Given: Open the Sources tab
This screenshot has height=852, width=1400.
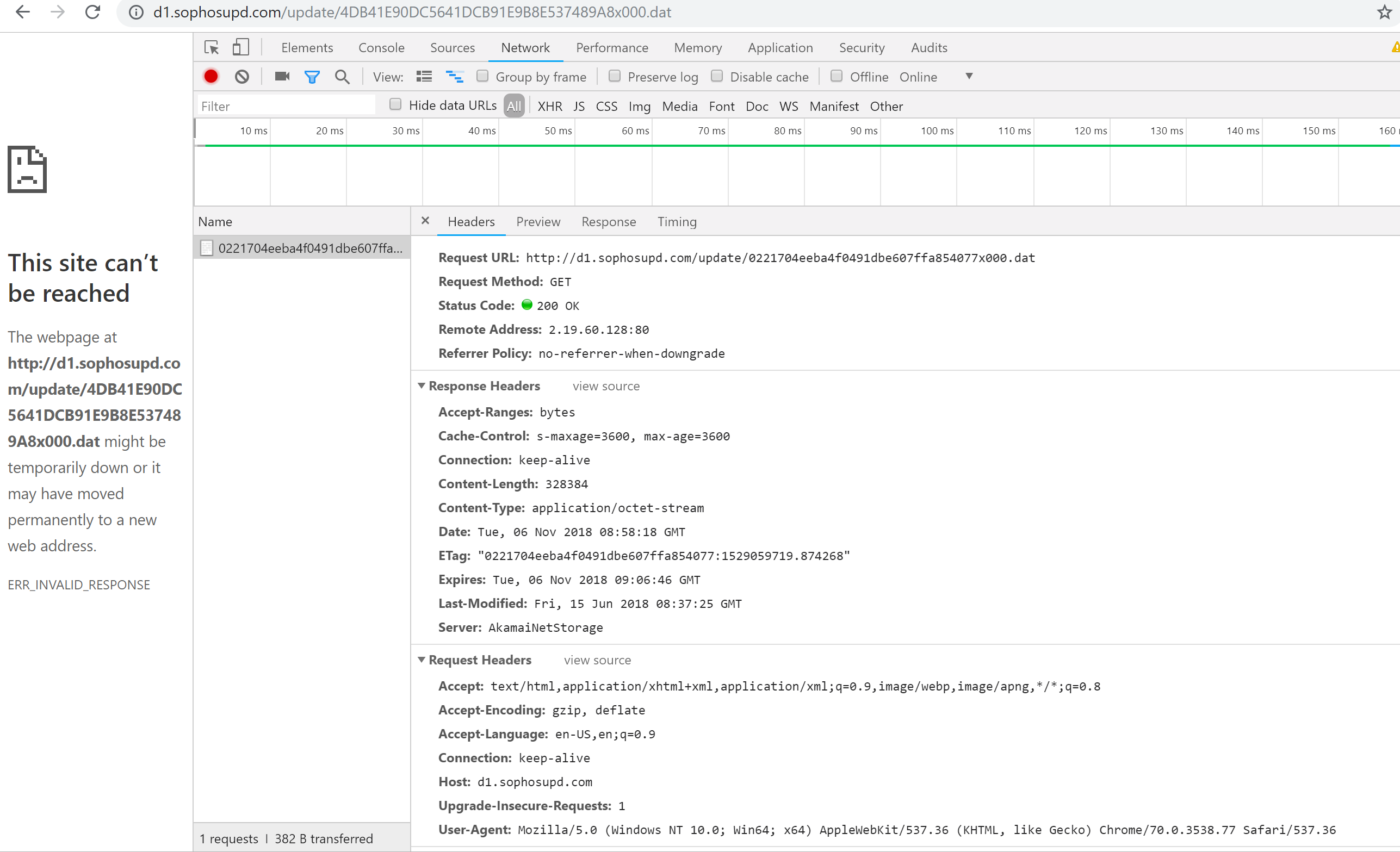Looking at the screenshot, I should tap(453, 48).
